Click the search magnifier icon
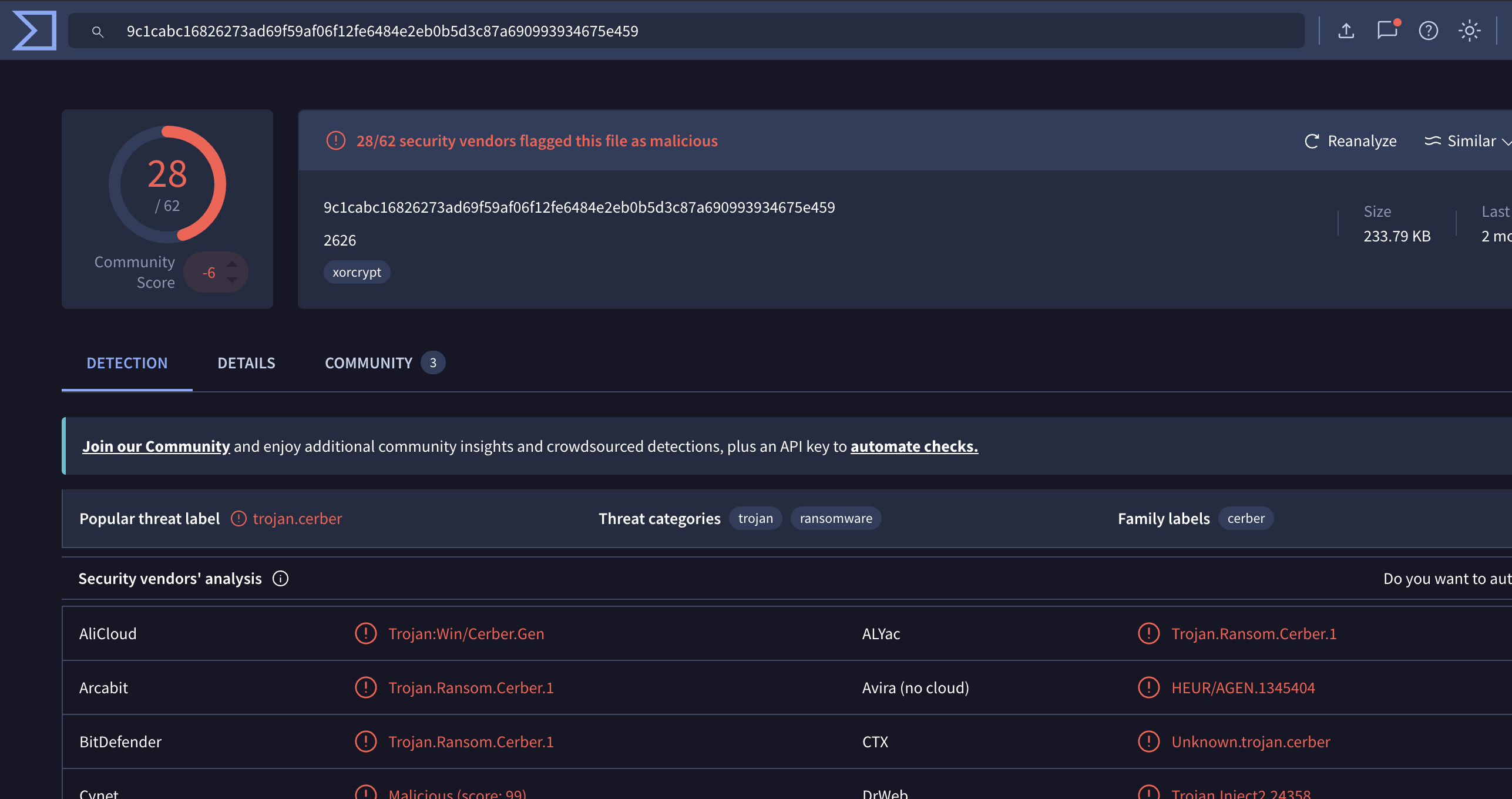Screen dimensions: 1512x799 [98, 32]
